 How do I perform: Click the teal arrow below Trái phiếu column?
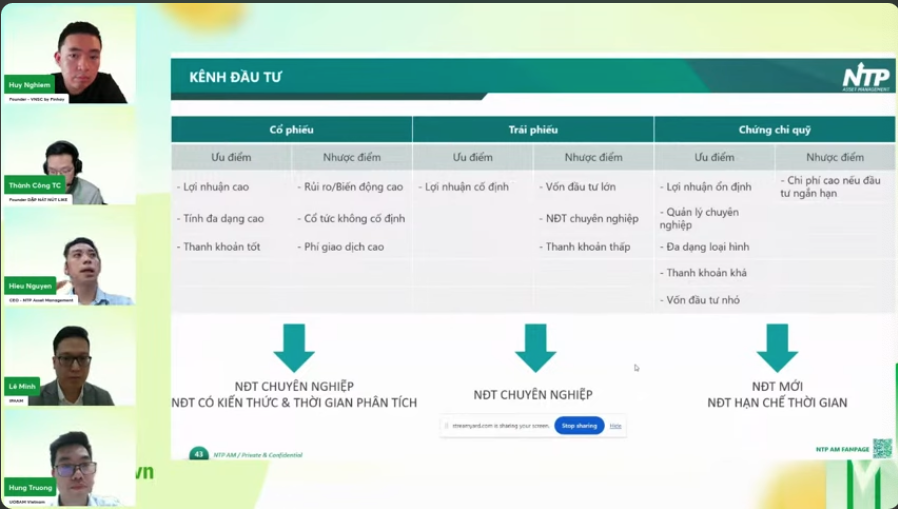535,348
